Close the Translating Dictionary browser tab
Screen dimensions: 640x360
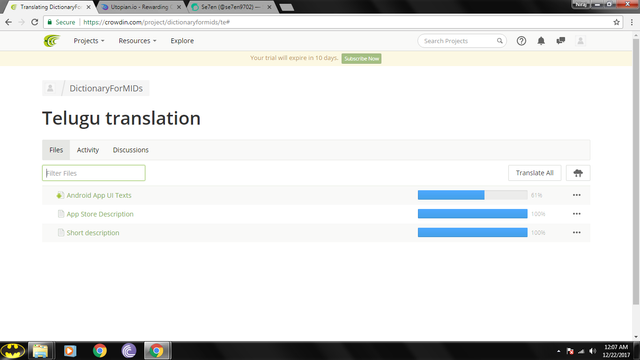[89, 7]
